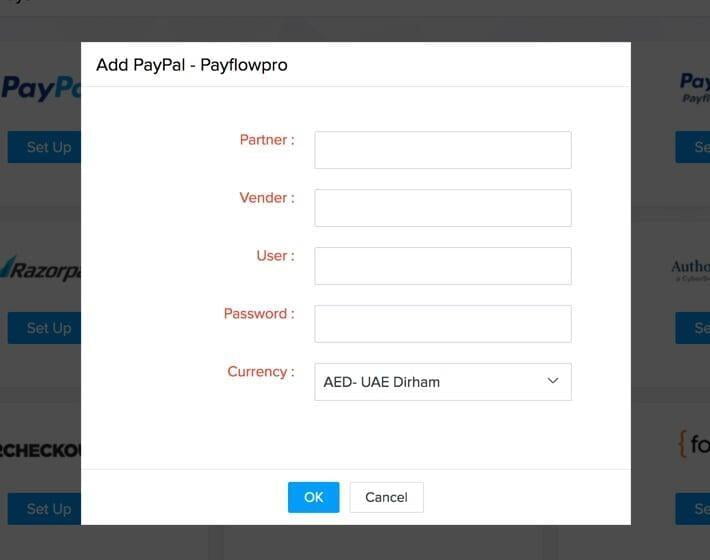This screenshot has height=560, width=710.
Task: Click the Partner input field
Action: [443, 150]
